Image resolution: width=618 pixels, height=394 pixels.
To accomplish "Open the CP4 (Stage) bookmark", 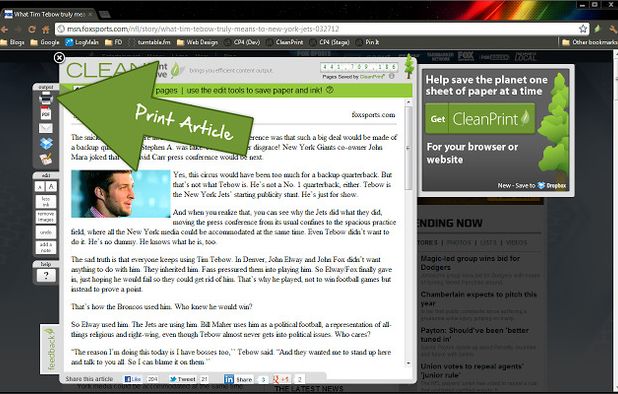I will (329, 42).
